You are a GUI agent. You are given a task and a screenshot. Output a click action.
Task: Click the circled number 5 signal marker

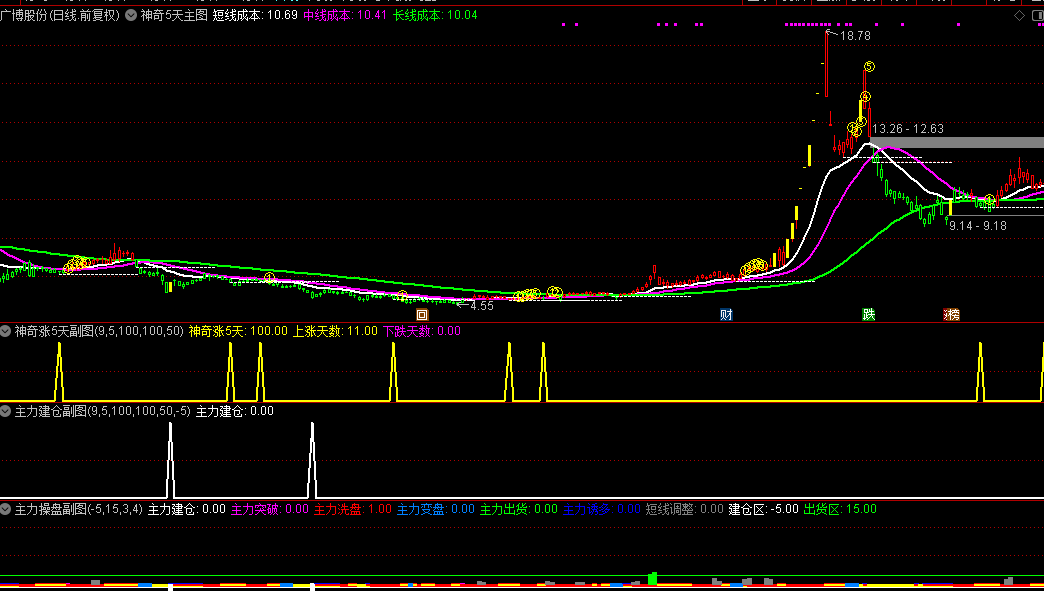(869, 67)
